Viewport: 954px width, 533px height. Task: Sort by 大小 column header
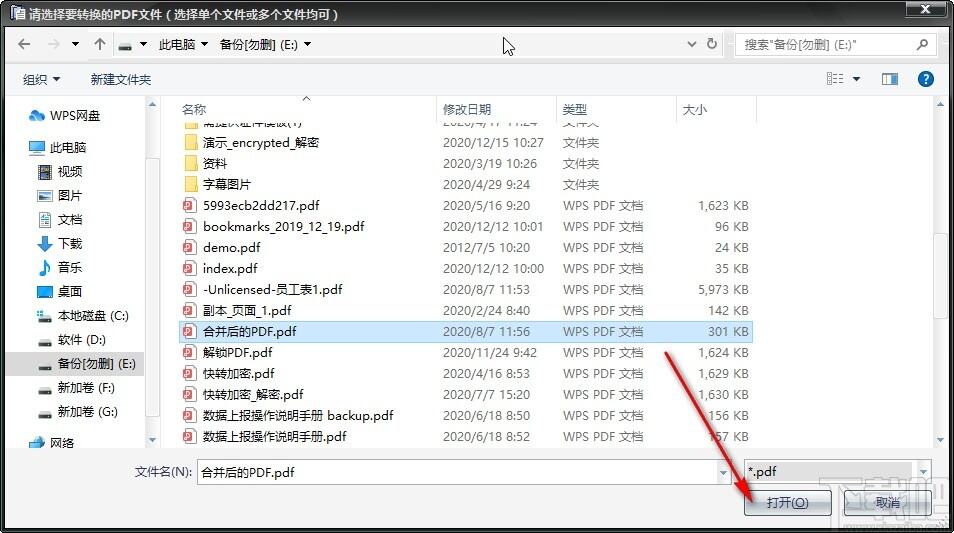point(695,110)
